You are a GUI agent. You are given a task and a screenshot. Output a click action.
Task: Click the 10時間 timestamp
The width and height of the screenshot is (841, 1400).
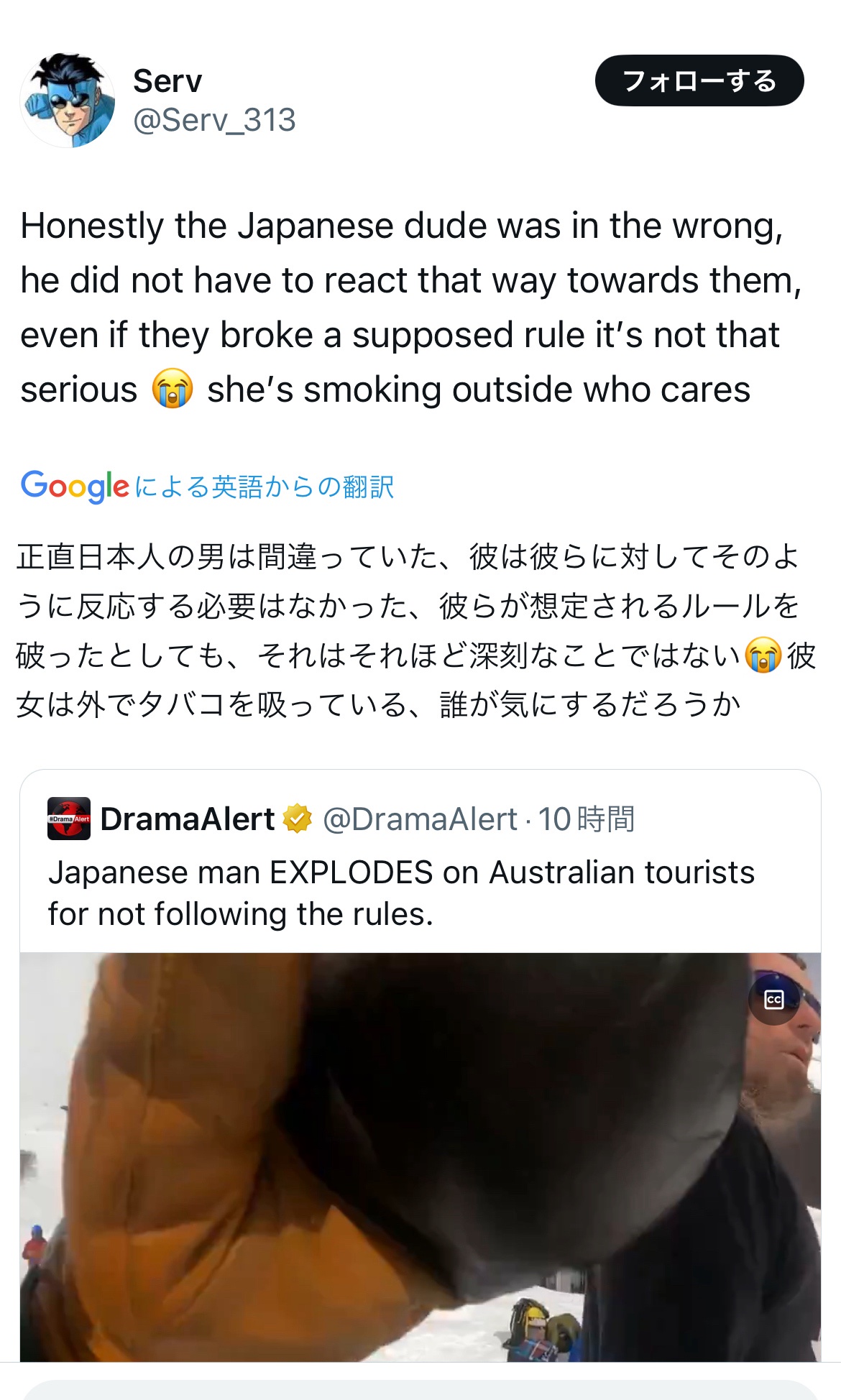tap(587, 819)
